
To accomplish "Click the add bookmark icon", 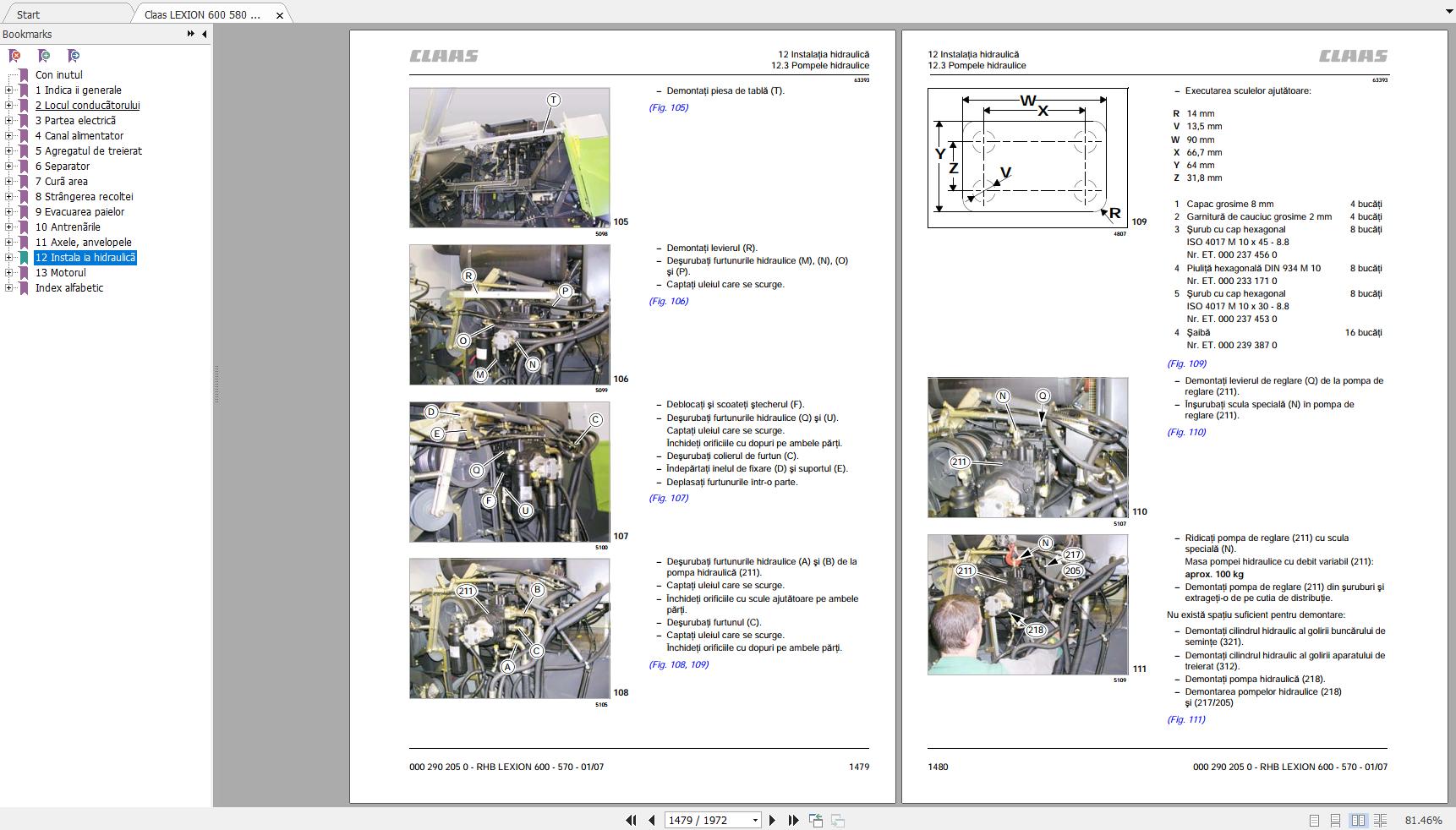I will tap(44, 56).
